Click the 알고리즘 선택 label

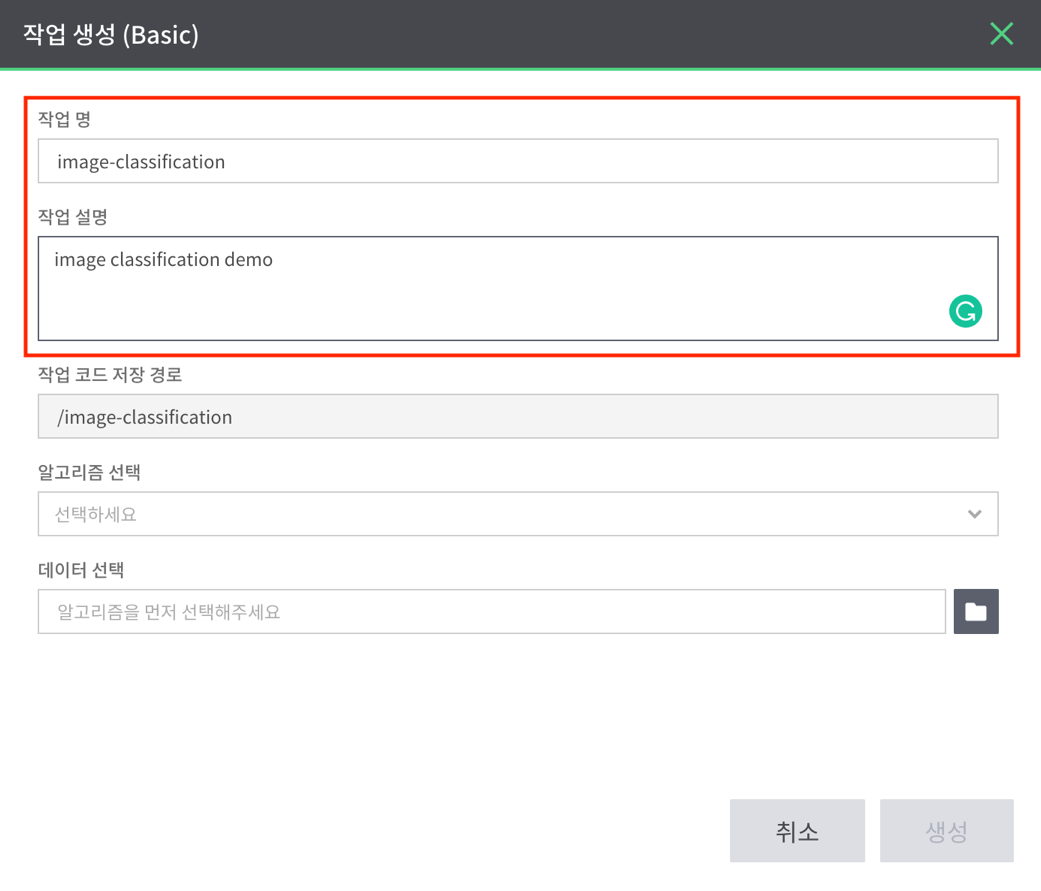pos(90,472)
